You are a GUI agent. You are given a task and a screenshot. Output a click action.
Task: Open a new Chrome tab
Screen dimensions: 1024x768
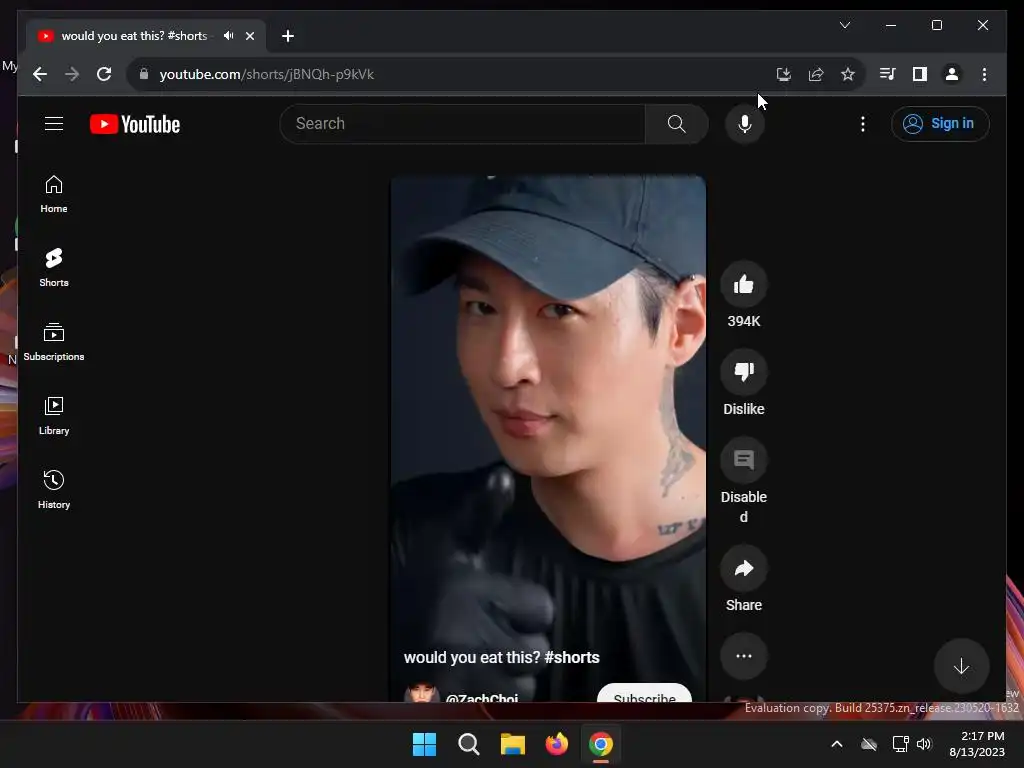[288, 36]
